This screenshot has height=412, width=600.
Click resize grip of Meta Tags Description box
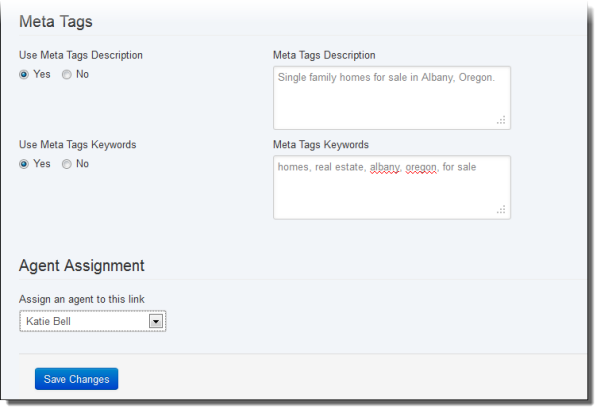click(x=501, y=120)
